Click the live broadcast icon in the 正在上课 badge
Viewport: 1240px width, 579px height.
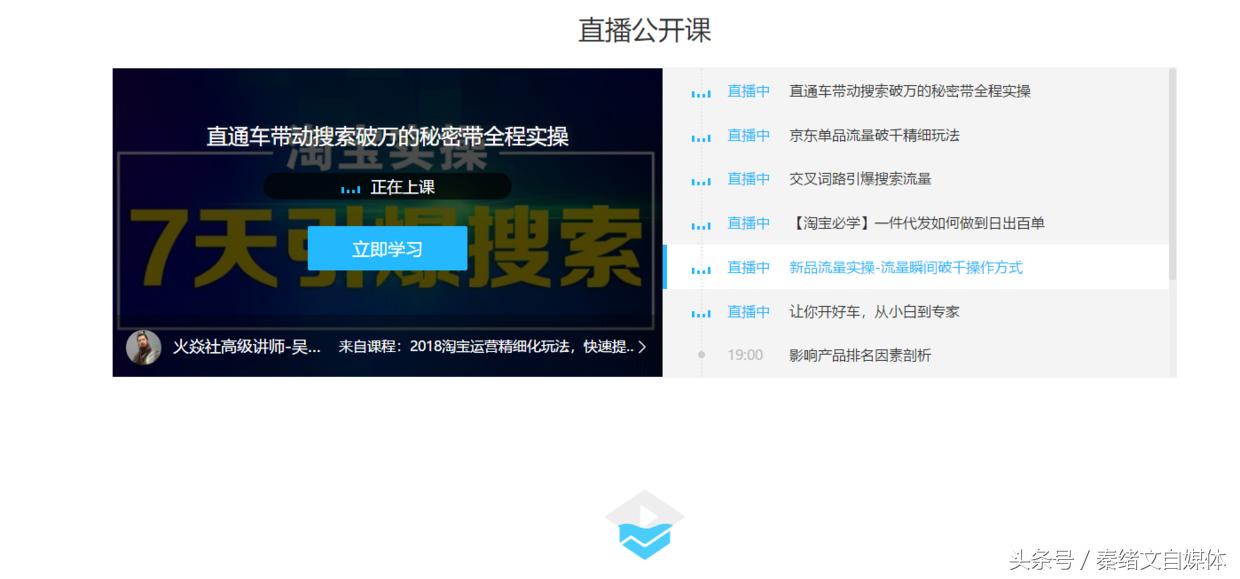coord(348,186)
